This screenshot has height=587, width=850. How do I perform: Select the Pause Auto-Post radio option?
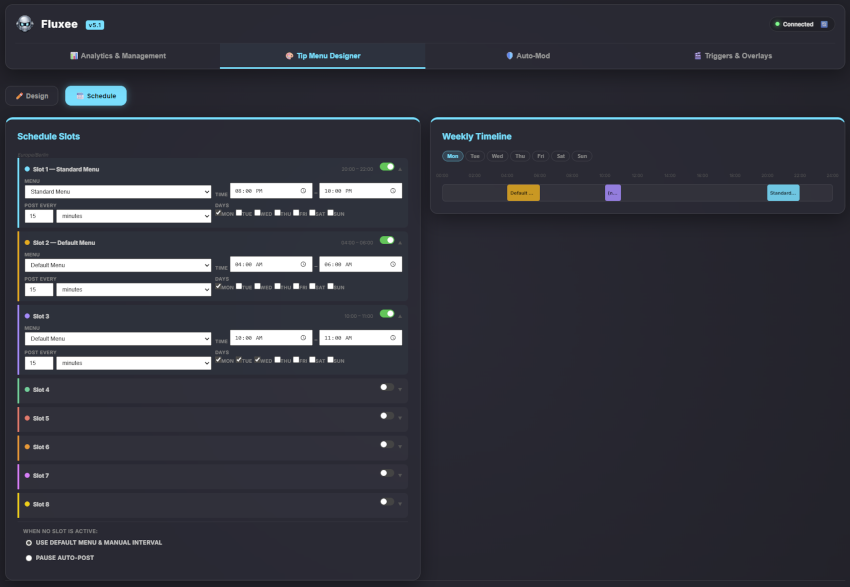click(x=28, y=557)
